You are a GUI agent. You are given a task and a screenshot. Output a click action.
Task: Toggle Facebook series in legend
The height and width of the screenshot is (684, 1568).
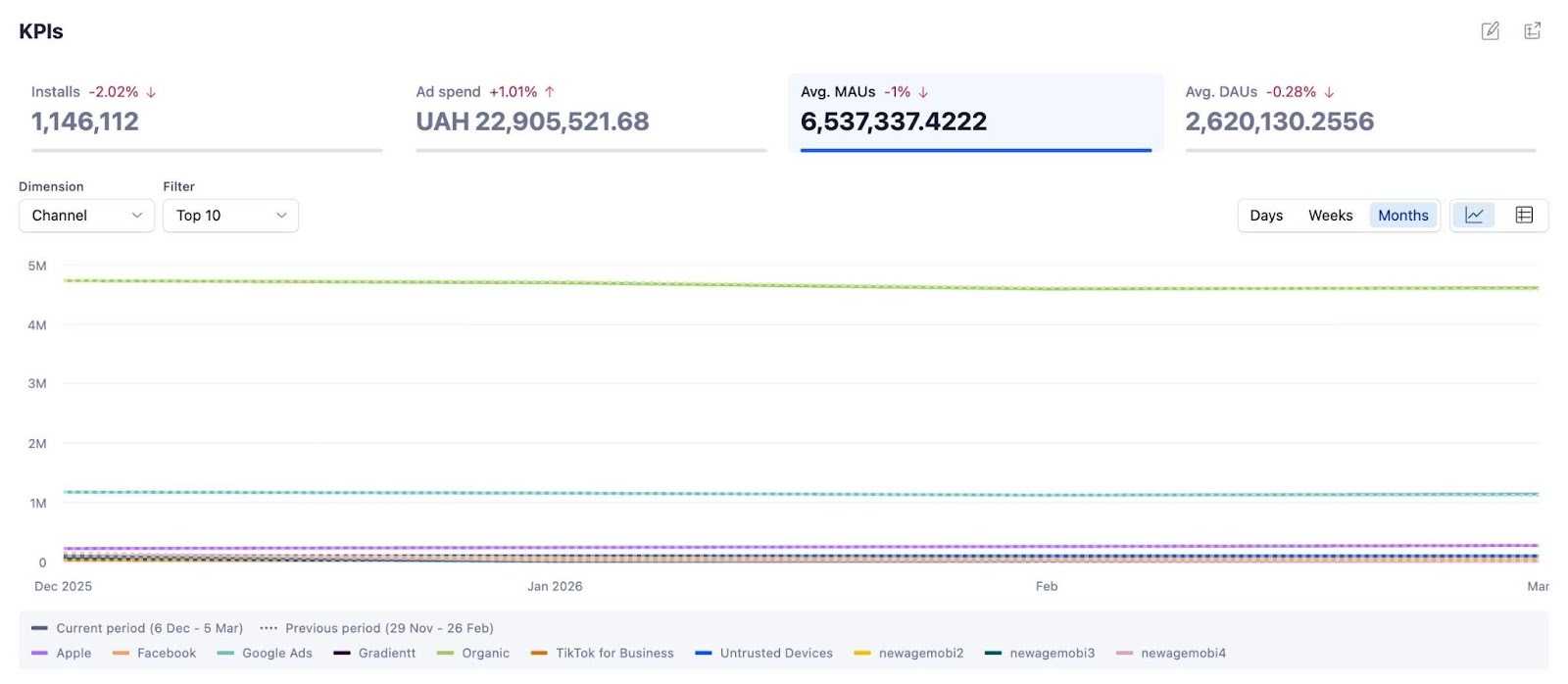point(154,653)
